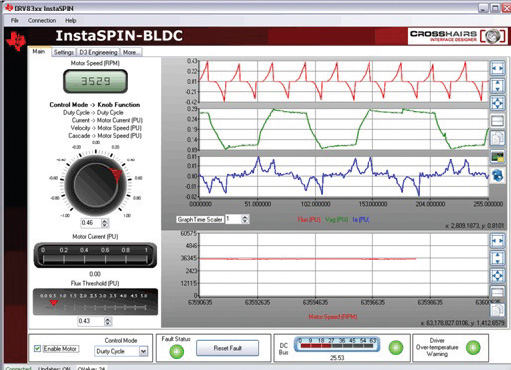
Task: Toggle the Enable Motor checkbox
Action: click(37, 349)
